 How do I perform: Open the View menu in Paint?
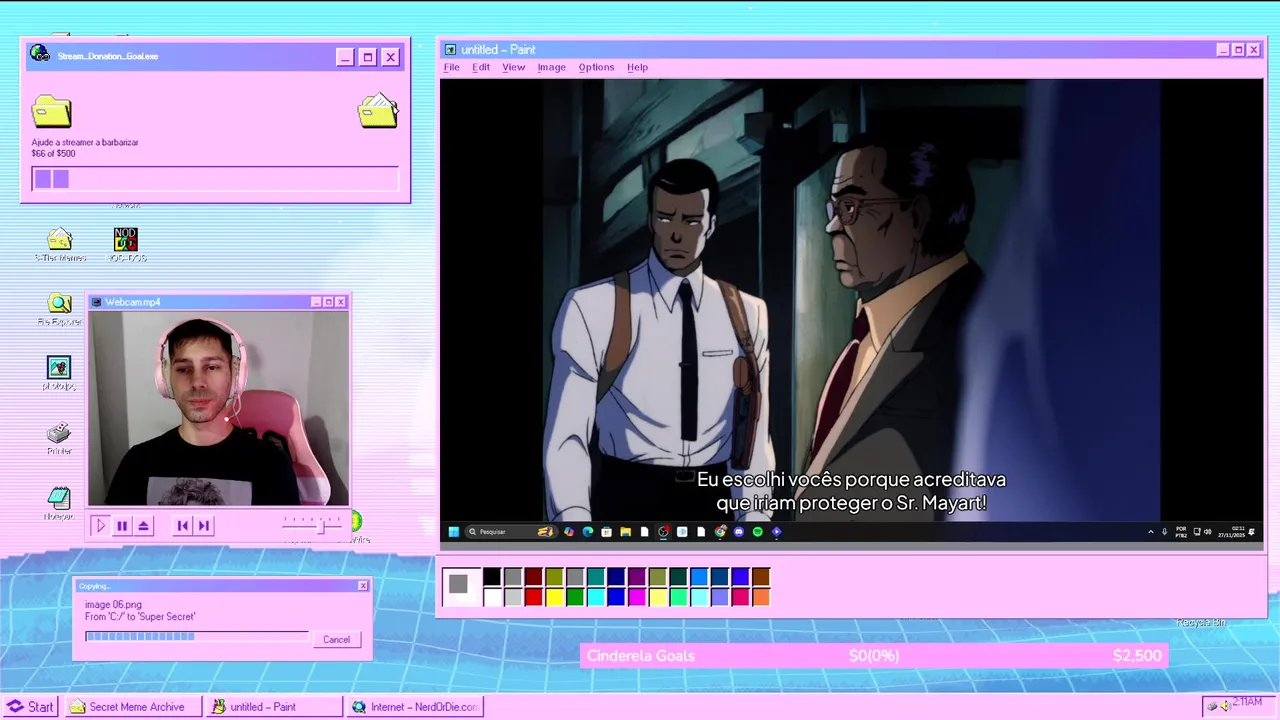[x=514, y=67]
